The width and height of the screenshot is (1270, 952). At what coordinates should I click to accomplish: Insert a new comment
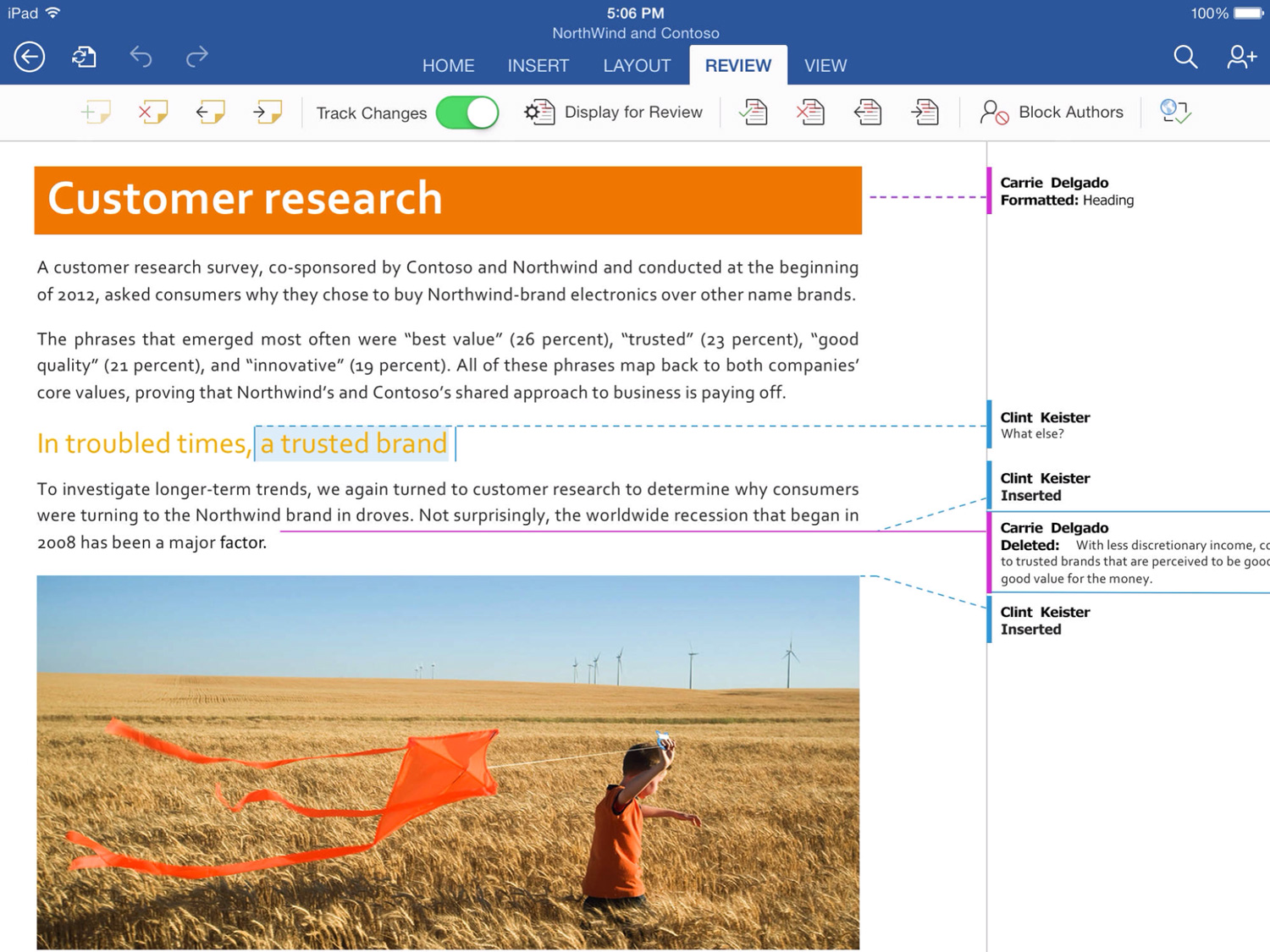click(96, 112)
